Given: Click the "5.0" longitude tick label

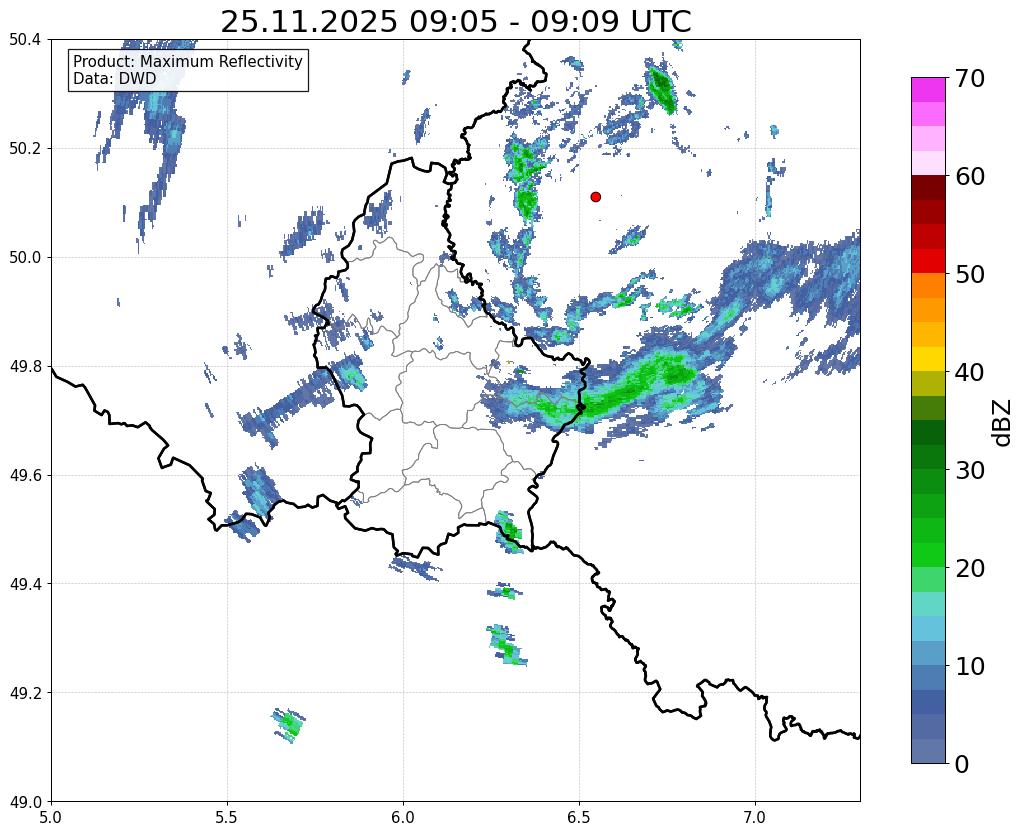Looking at the screenshot, I should (x=51, y=817).
